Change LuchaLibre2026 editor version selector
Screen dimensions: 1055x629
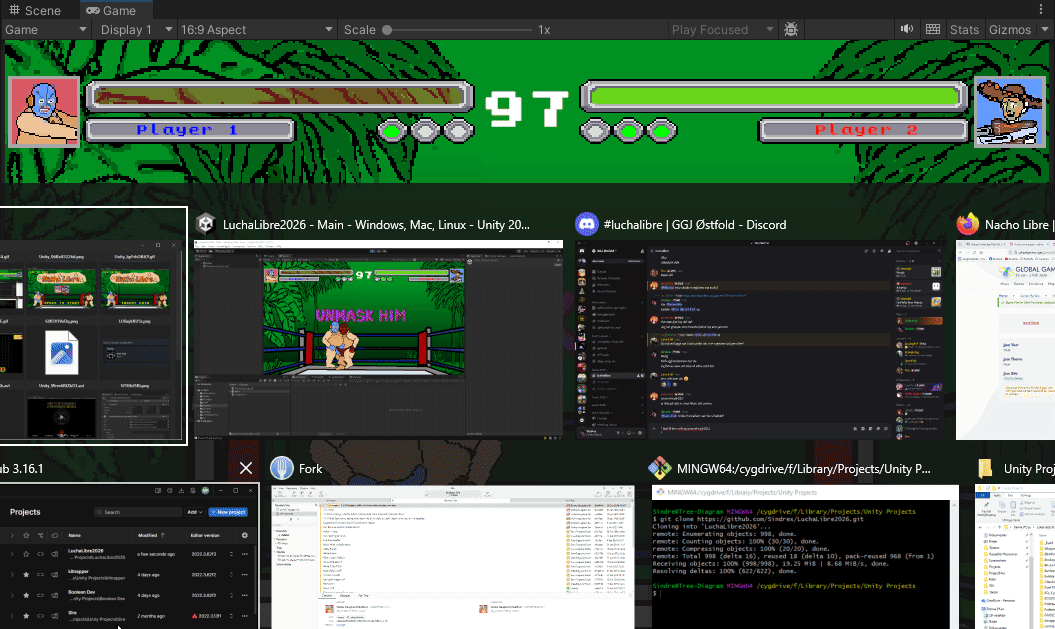tap(231, 554)
